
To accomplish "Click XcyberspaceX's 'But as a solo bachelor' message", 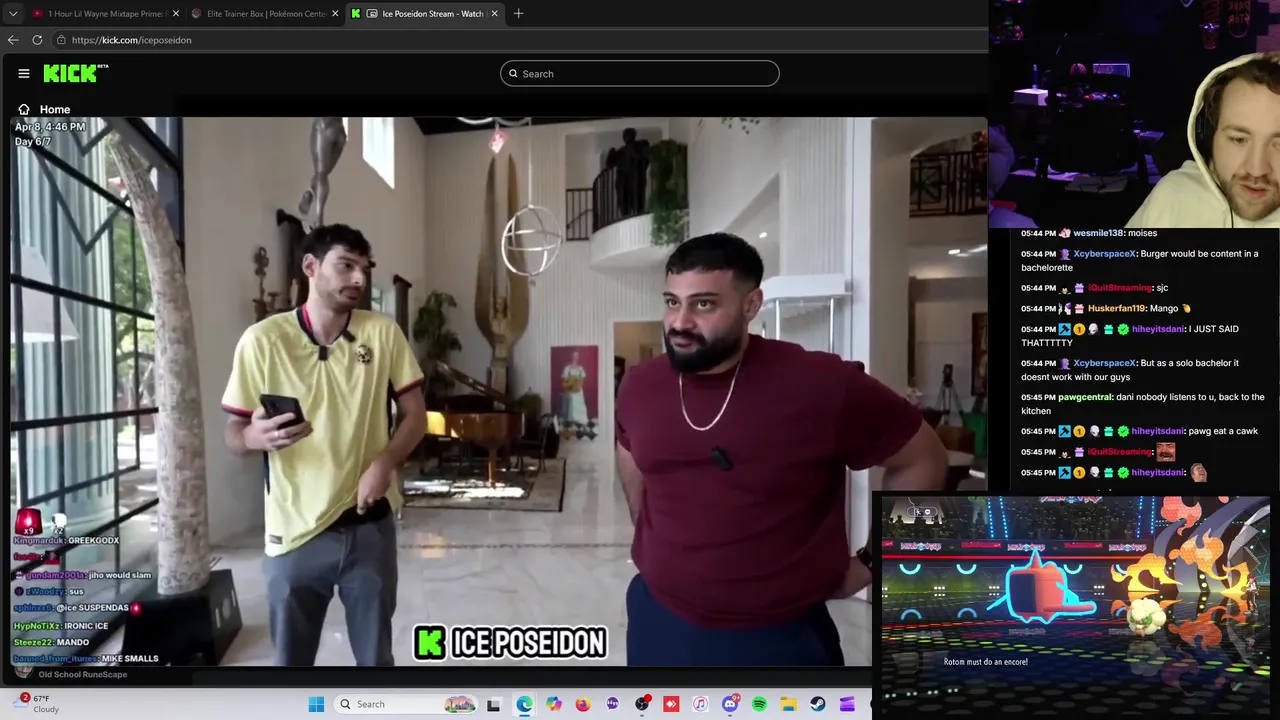I will coord(1130,370).
